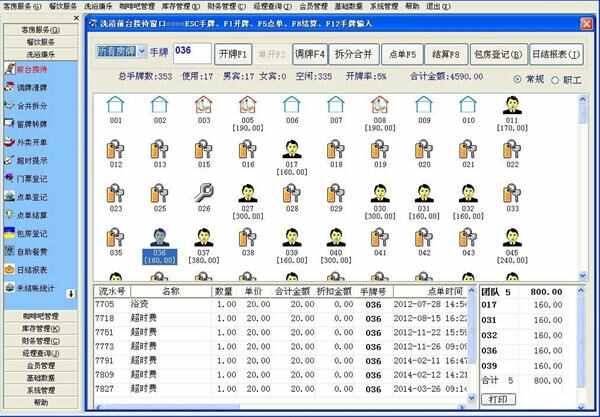
Task: Click the 手牌 number input field
Action: (x=192, y=53)
